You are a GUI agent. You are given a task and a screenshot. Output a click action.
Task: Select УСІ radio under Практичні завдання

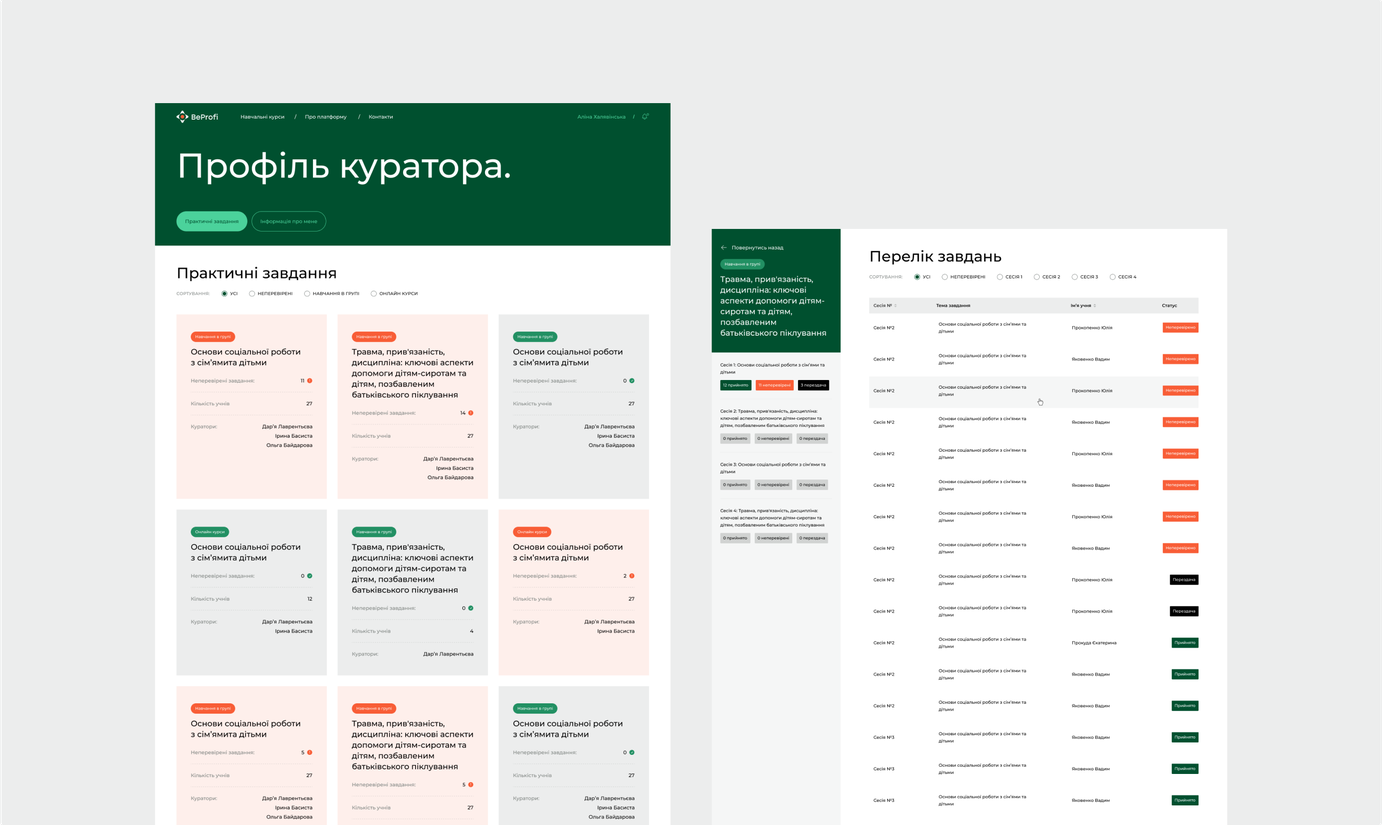point(225,294)
